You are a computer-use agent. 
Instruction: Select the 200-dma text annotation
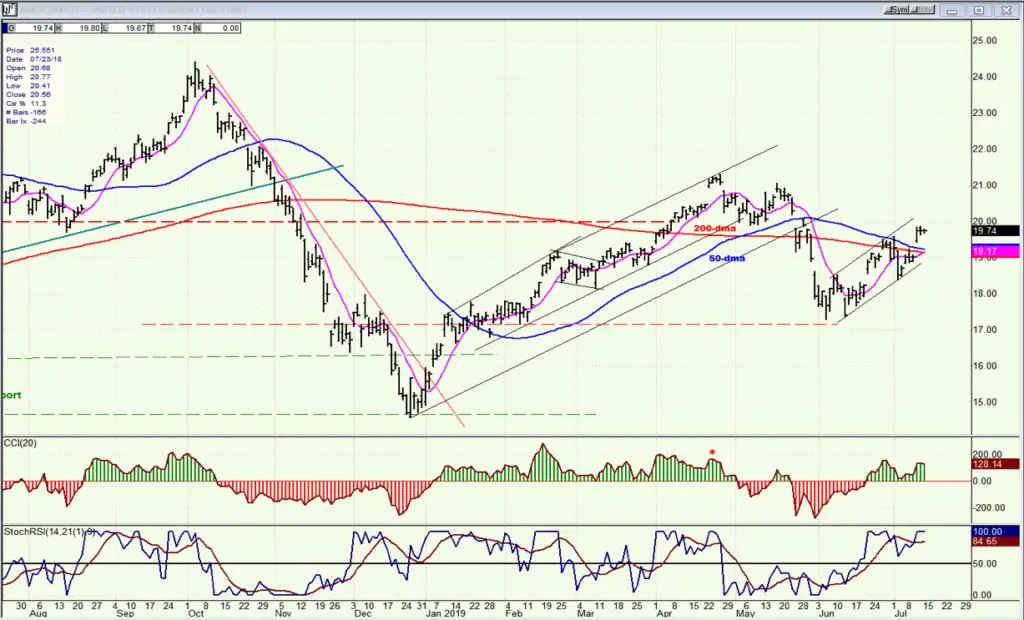[x=714, y=228]
